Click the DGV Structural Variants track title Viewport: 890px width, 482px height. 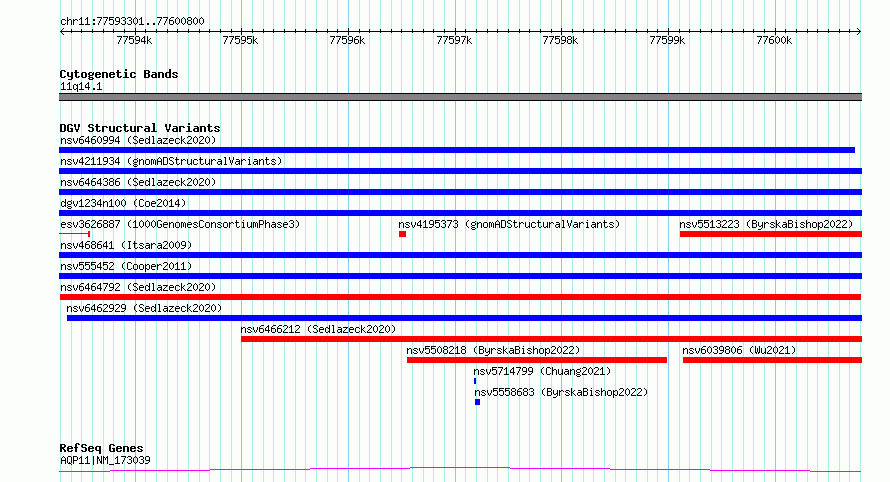140,128
